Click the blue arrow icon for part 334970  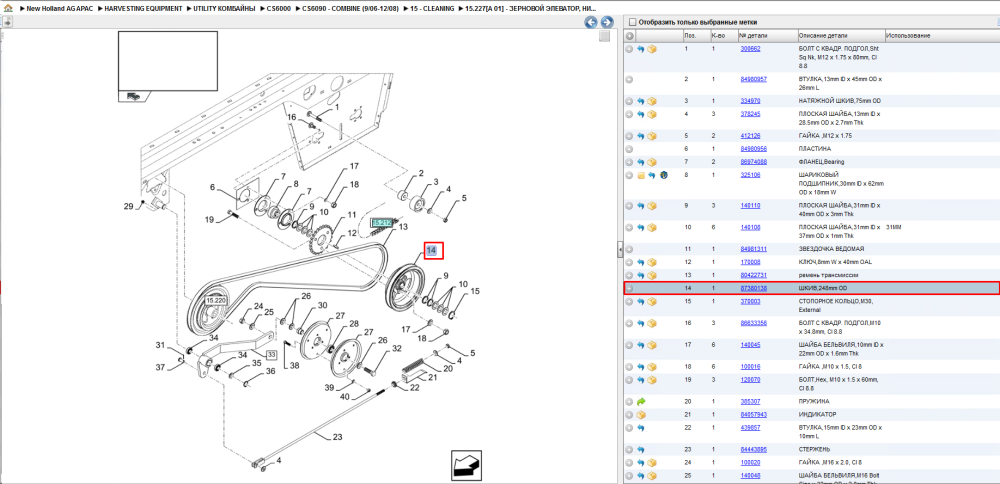641,101
